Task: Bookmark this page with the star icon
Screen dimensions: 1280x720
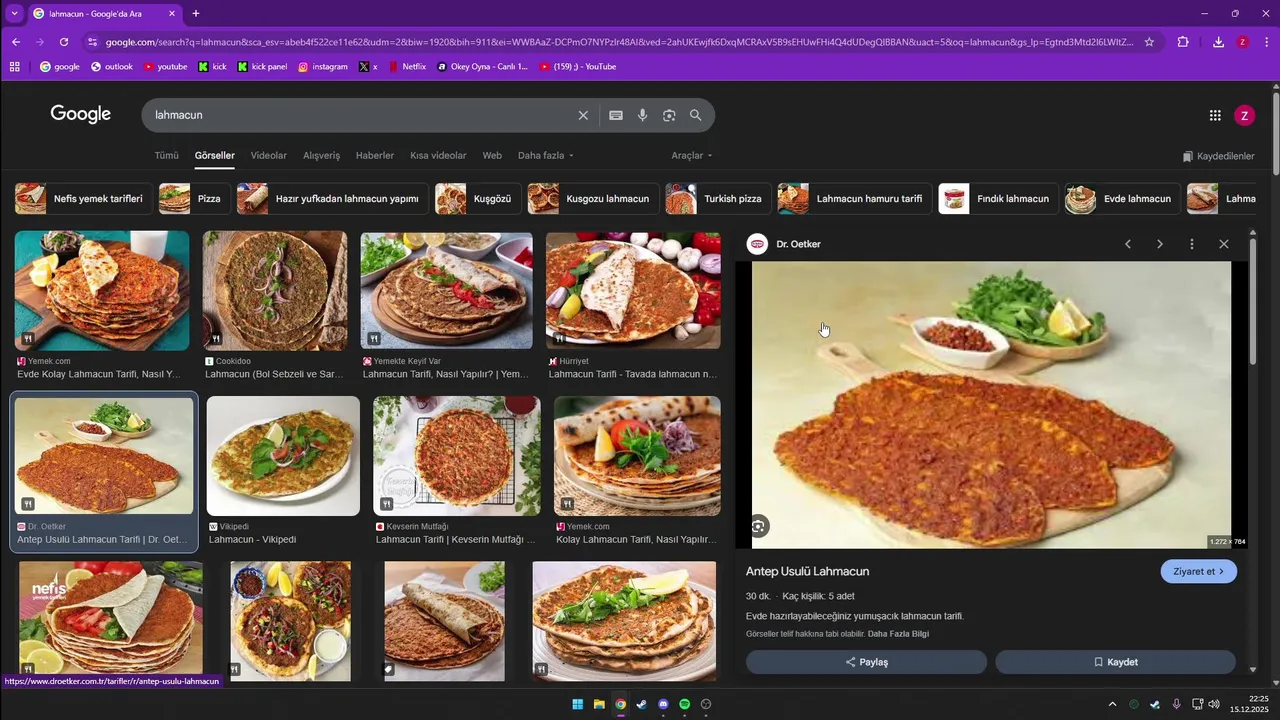Action: click(1149, 42)
